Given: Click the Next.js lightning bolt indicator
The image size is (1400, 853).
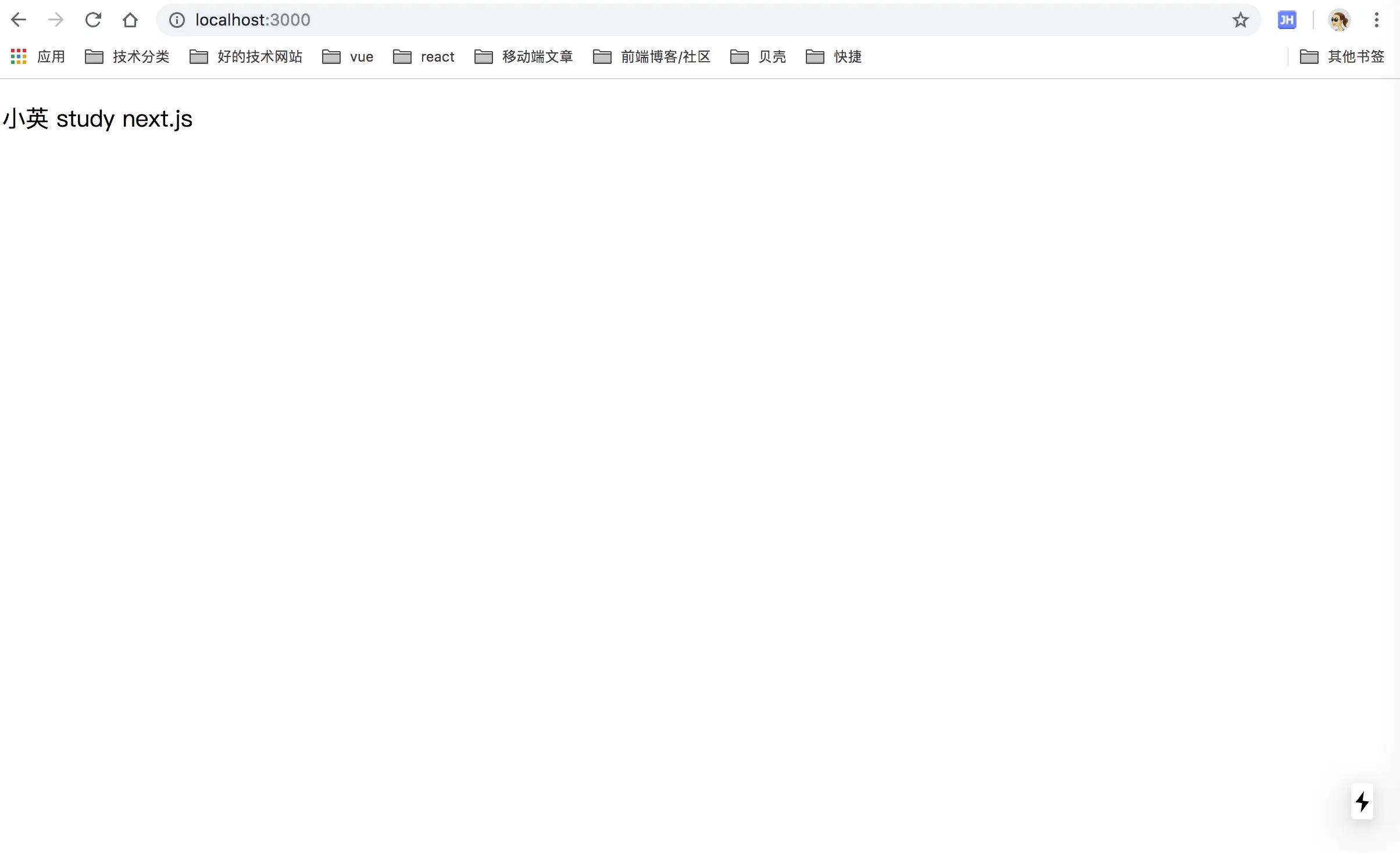Looking at the screenshot, I should pos(1362,802).
